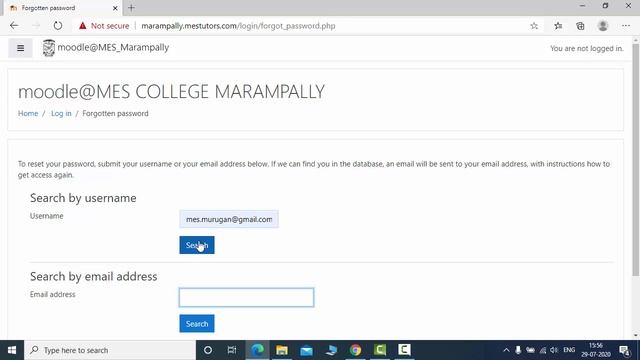Open the hamburger side menu
Screen dimensions: 640x360
click(x=20, y=48)
